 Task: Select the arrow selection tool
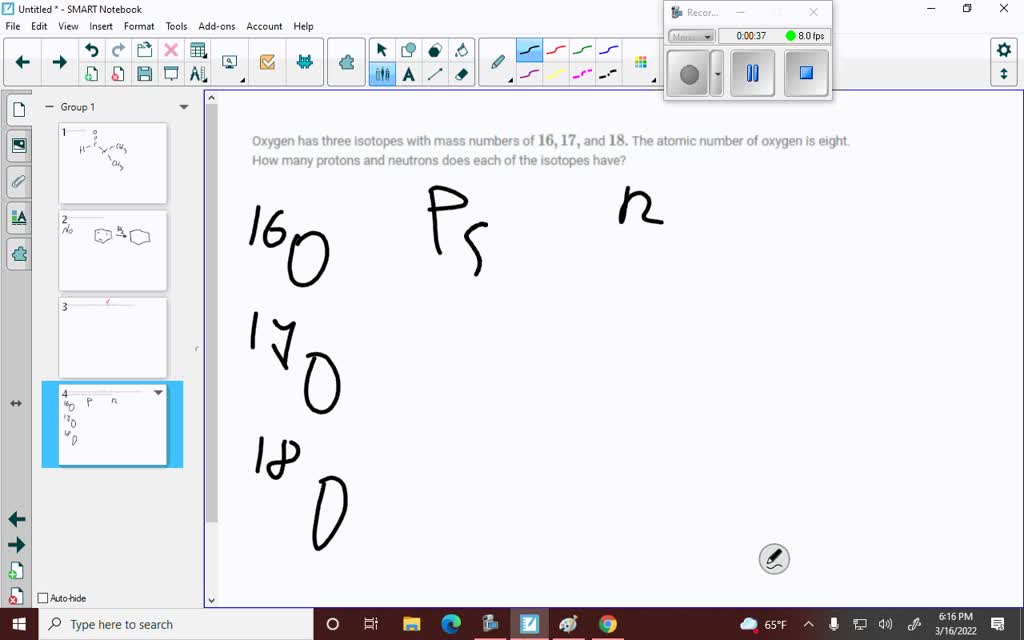(x=382, y=49)
